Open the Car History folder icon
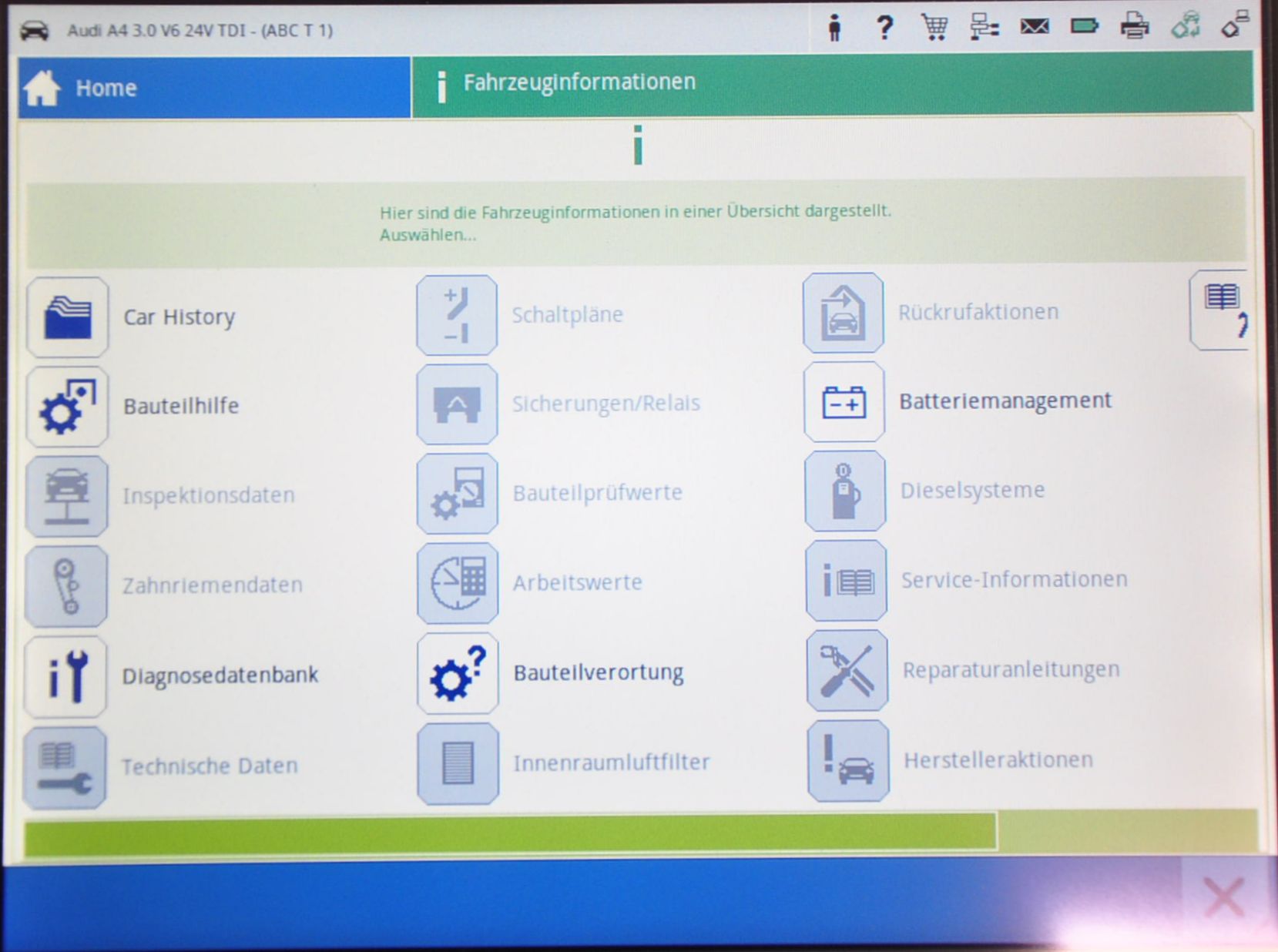This screenshot has width=1278, height=952. coord(67,317)
